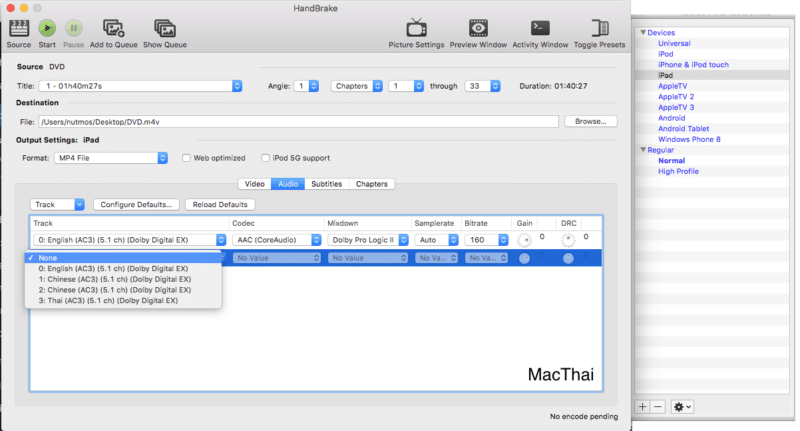Open the Auto samplerate dropdown
Image resolution: width=800 pixels, height=431 pixels.
[436, 240]
